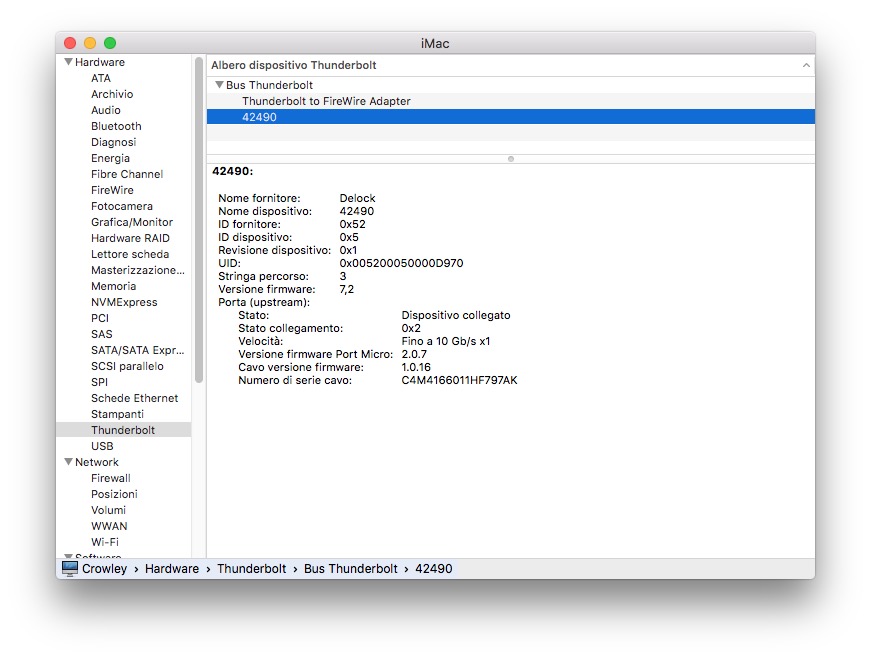Image resolution: width=871 pixels, height=659 pixels.
Task: Collapse the Network category triangle
Action: point(68,462)
